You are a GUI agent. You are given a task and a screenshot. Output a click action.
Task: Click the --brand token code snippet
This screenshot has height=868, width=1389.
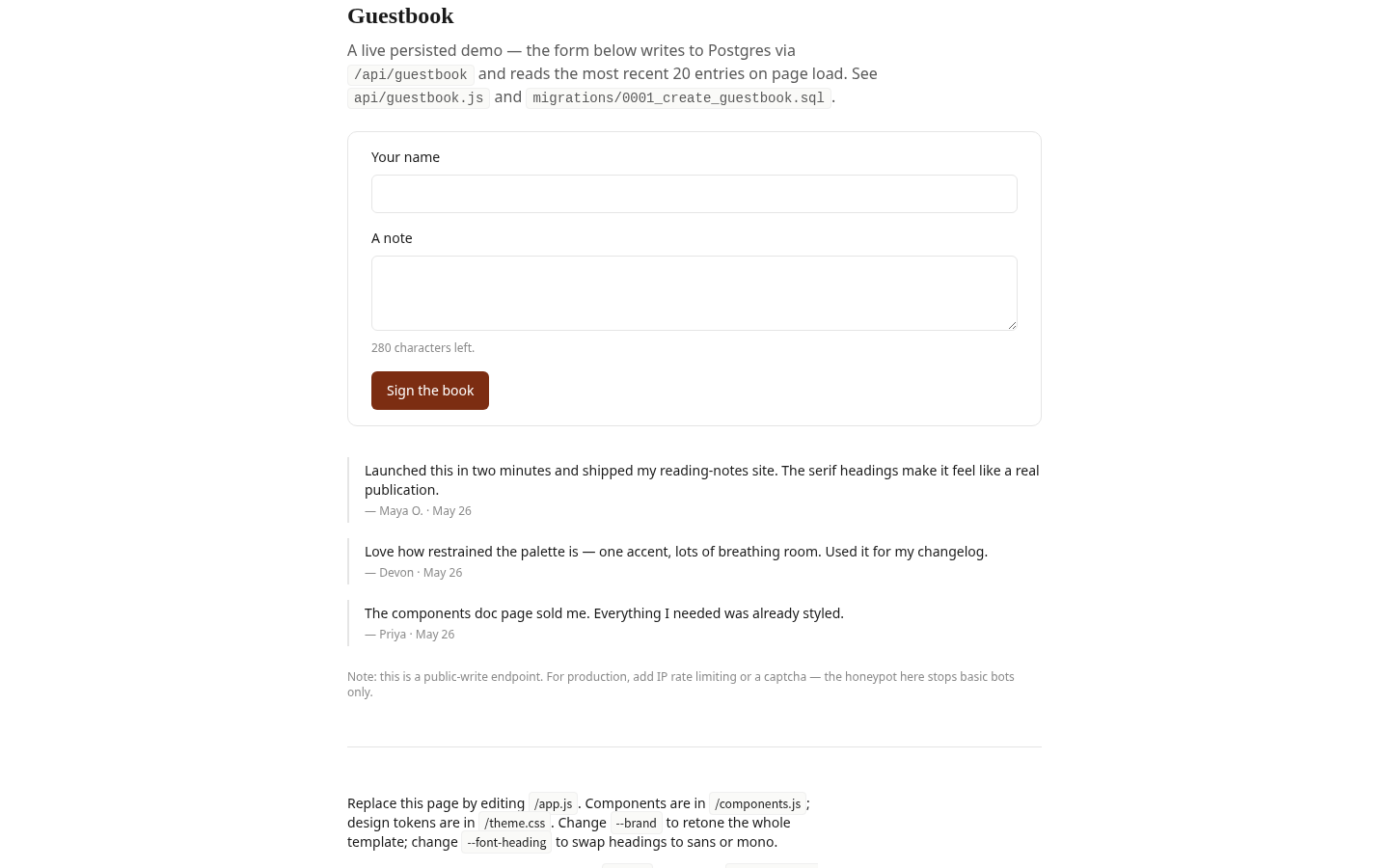[x=636, y=823]
